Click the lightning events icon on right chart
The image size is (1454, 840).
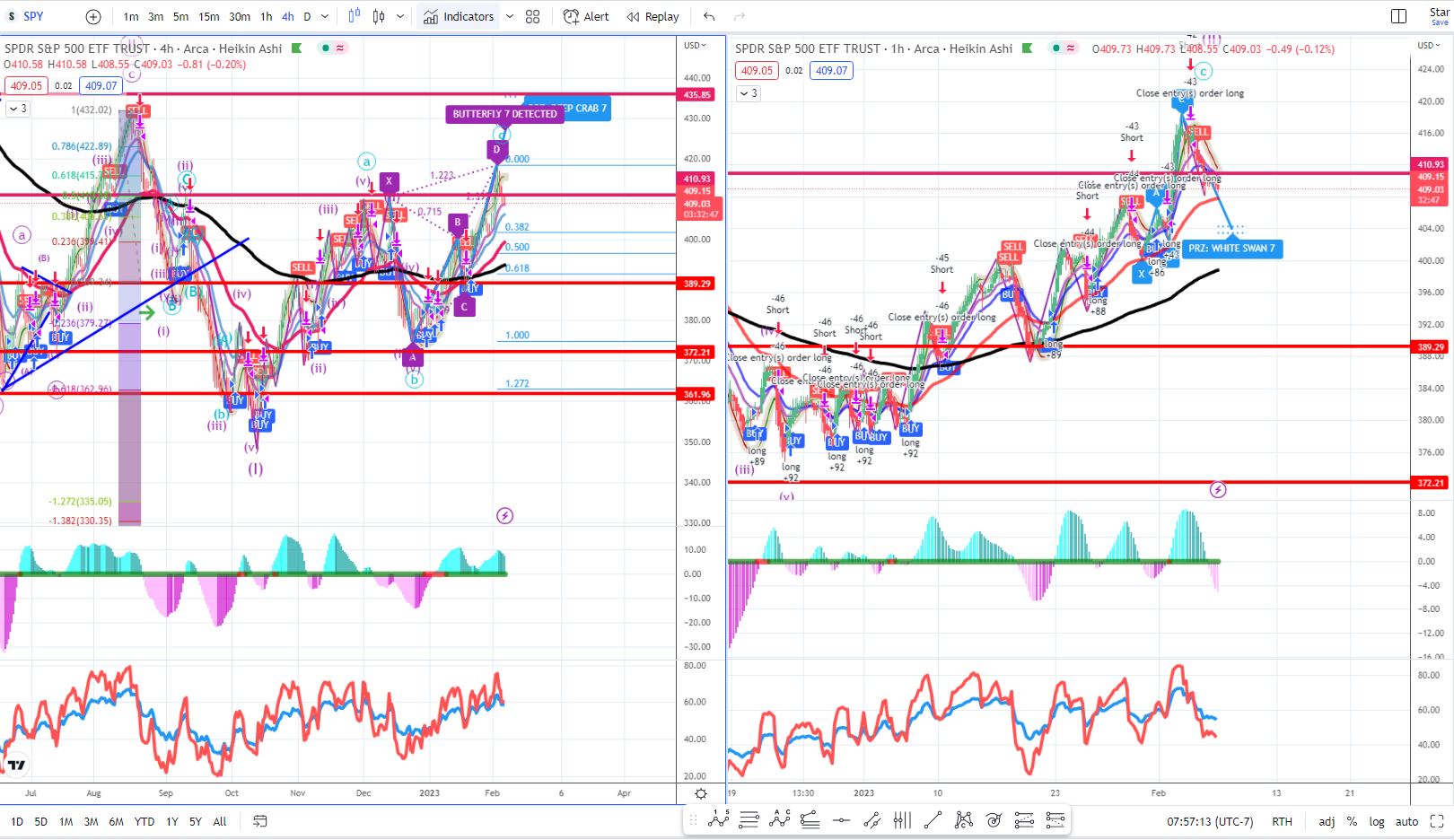pyautogui.click(x=1218, y=489)
